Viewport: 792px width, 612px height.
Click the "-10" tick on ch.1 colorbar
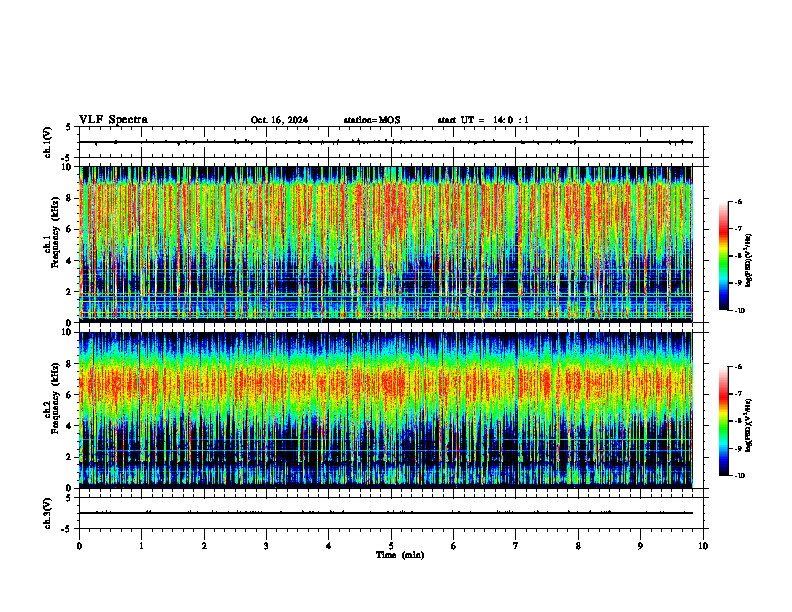[x=740, y=311]
